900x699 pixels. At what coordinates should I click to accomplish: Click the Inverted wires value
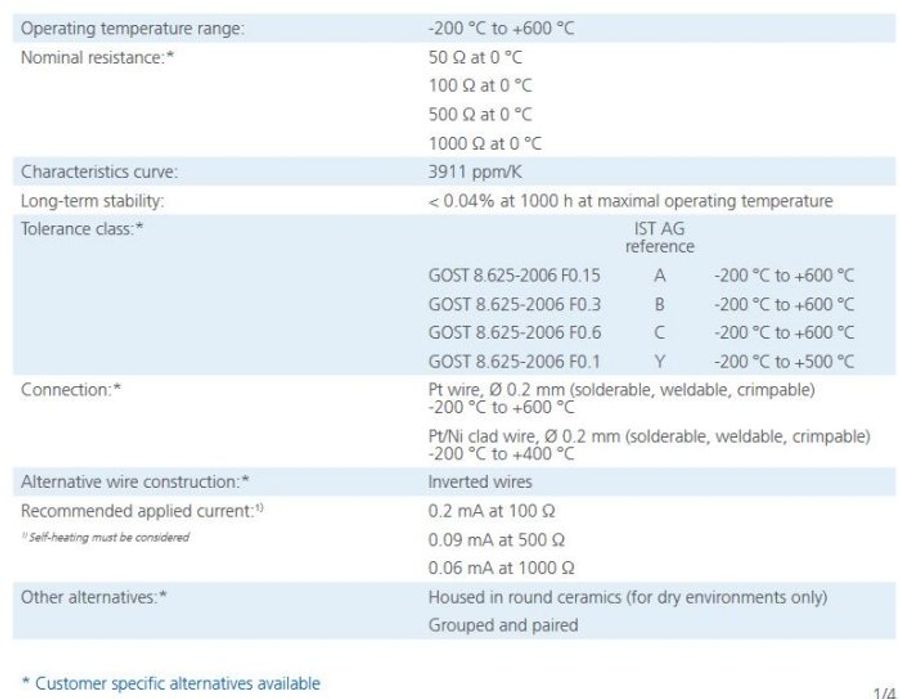[x=479, y=481]
